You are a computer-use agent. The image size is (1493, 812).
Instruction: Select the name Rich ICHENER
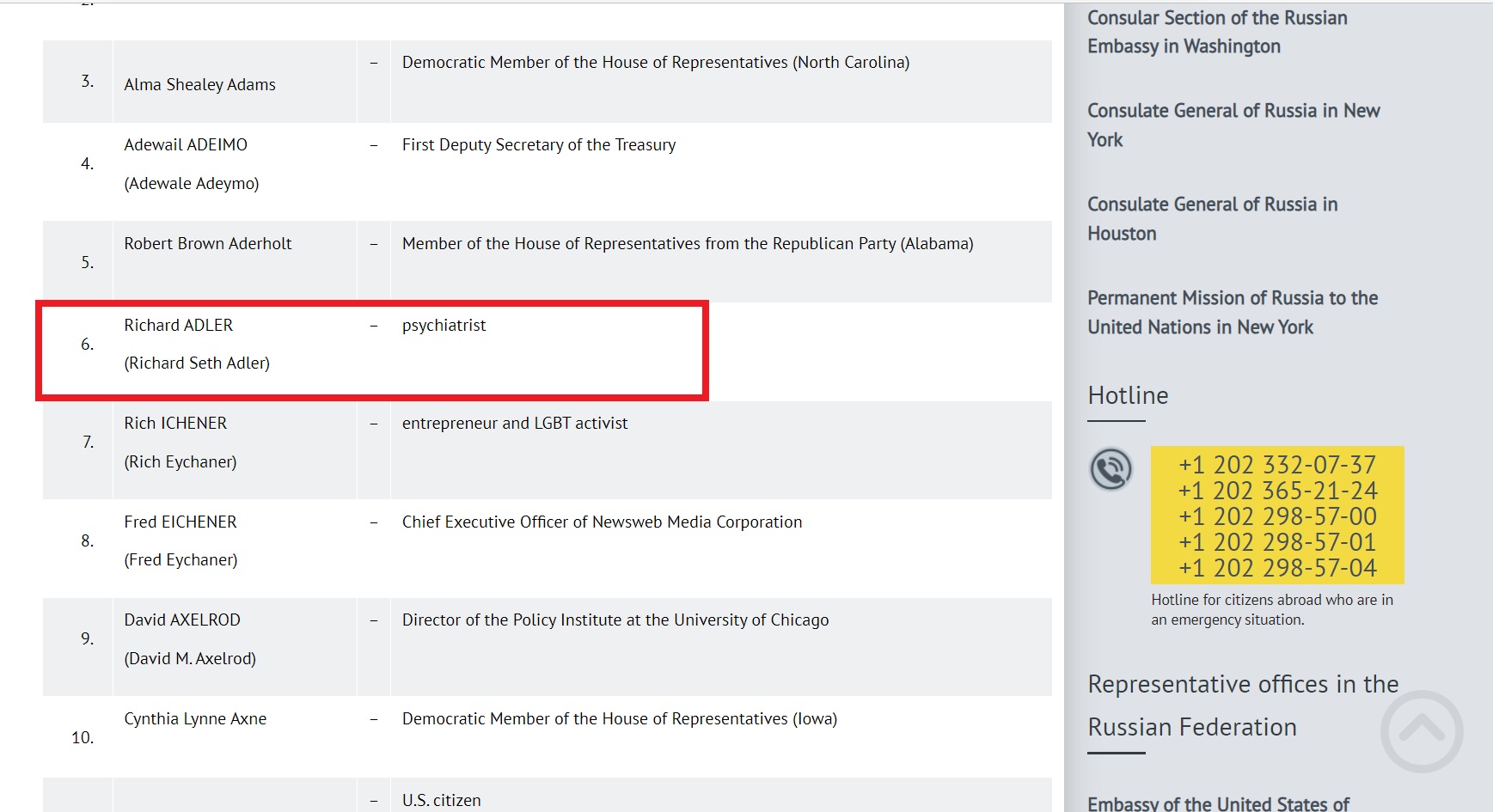point(175,423)
